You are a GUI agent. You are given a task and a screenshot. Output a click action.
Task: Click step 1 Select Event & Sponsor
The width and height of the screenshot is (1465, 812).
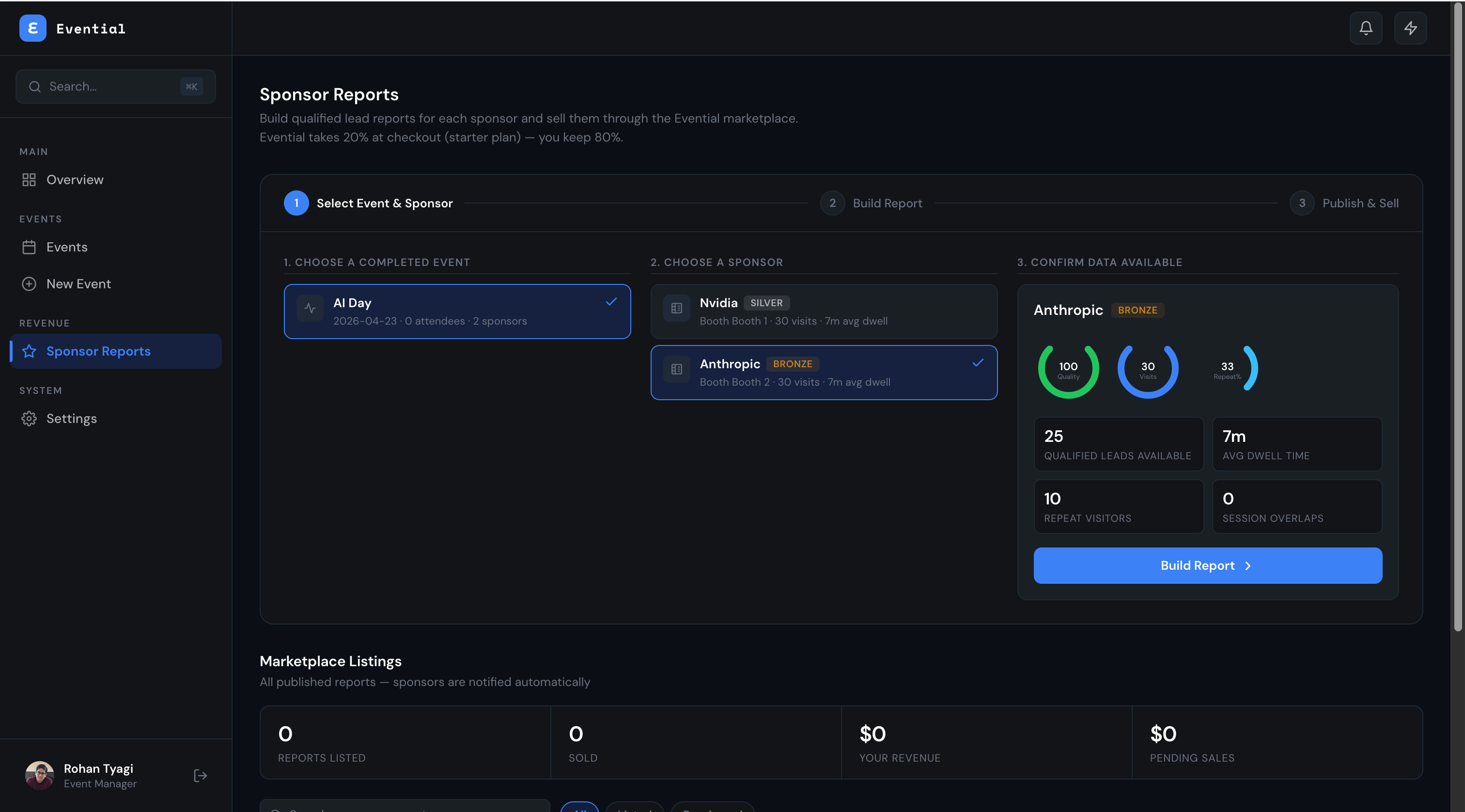[368, 203]
